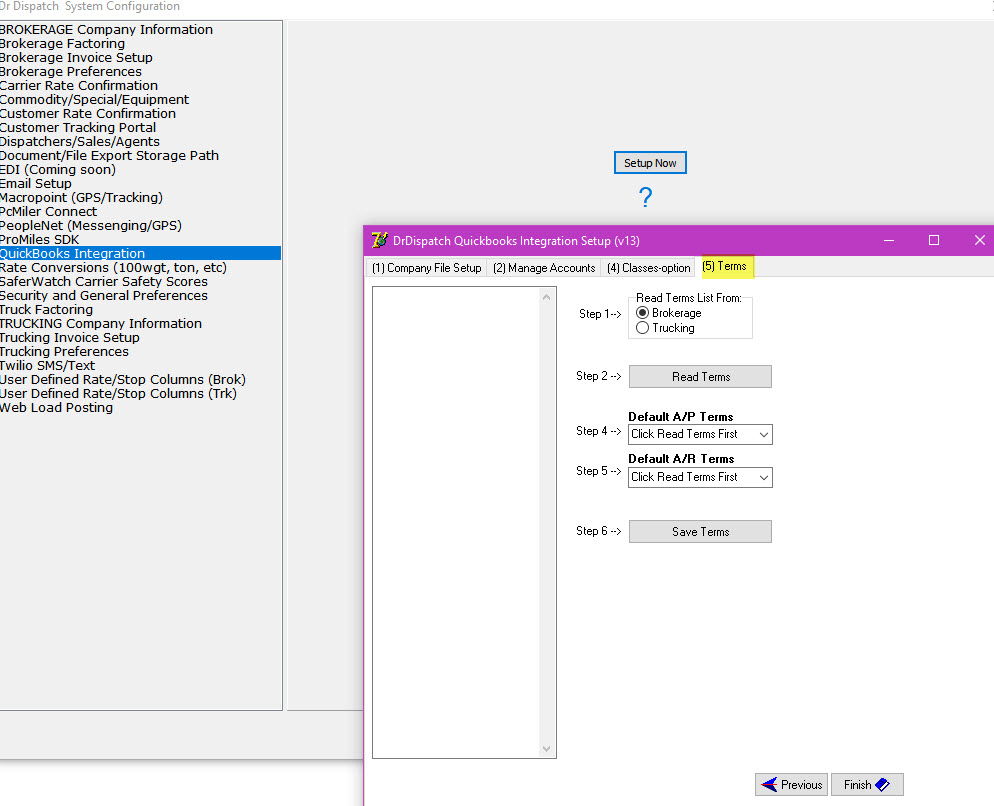Maximize the Quickbooks Integration Setup window

934,240
